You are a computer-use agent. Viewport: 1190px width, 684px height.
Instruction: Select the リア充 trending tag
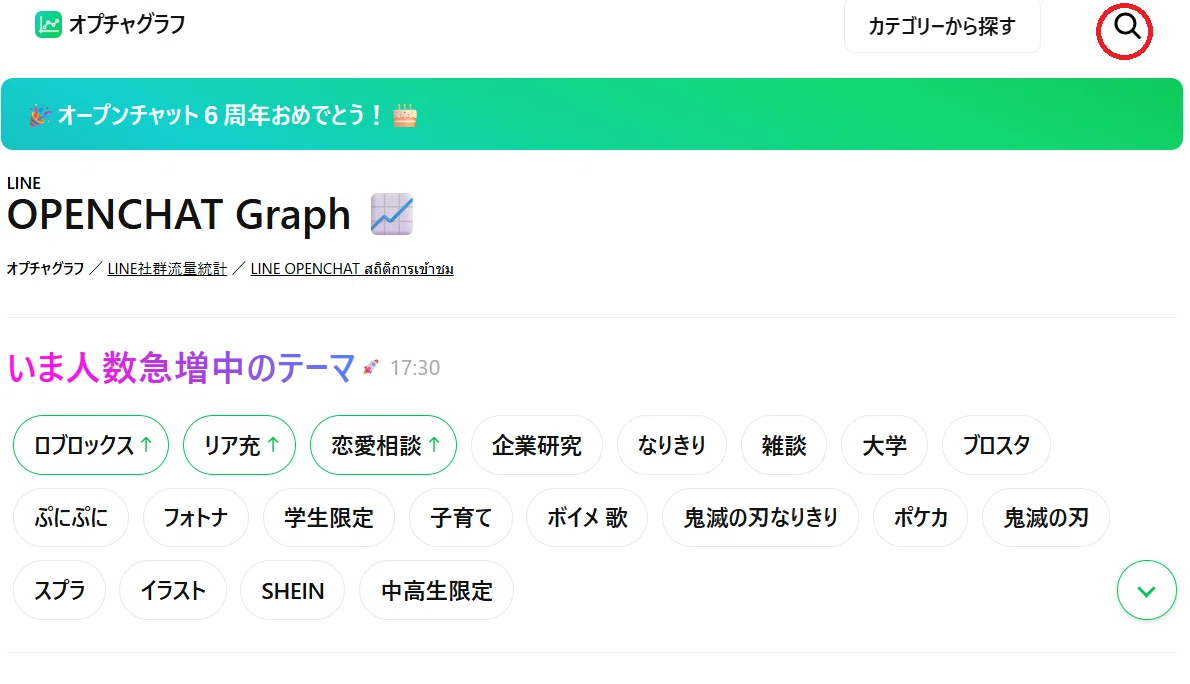[x=239, y=445]
